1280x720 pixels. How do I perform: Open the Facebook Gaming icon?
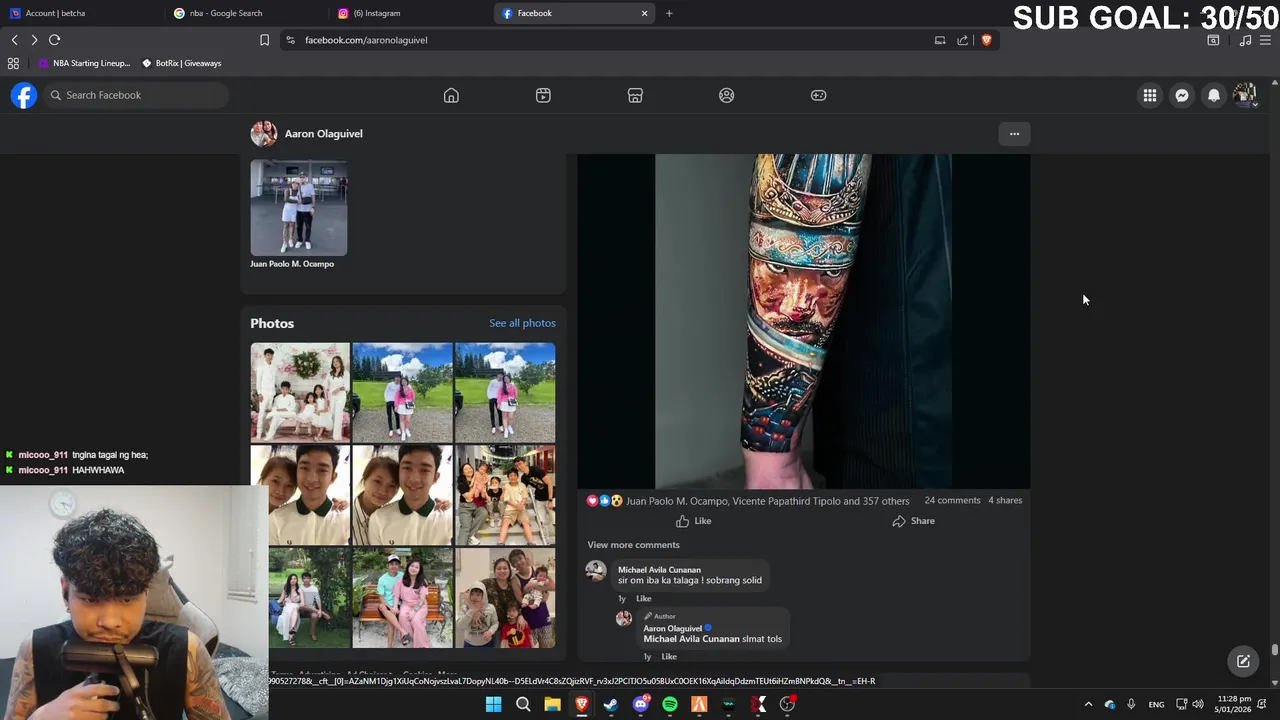tap(819, 95)
